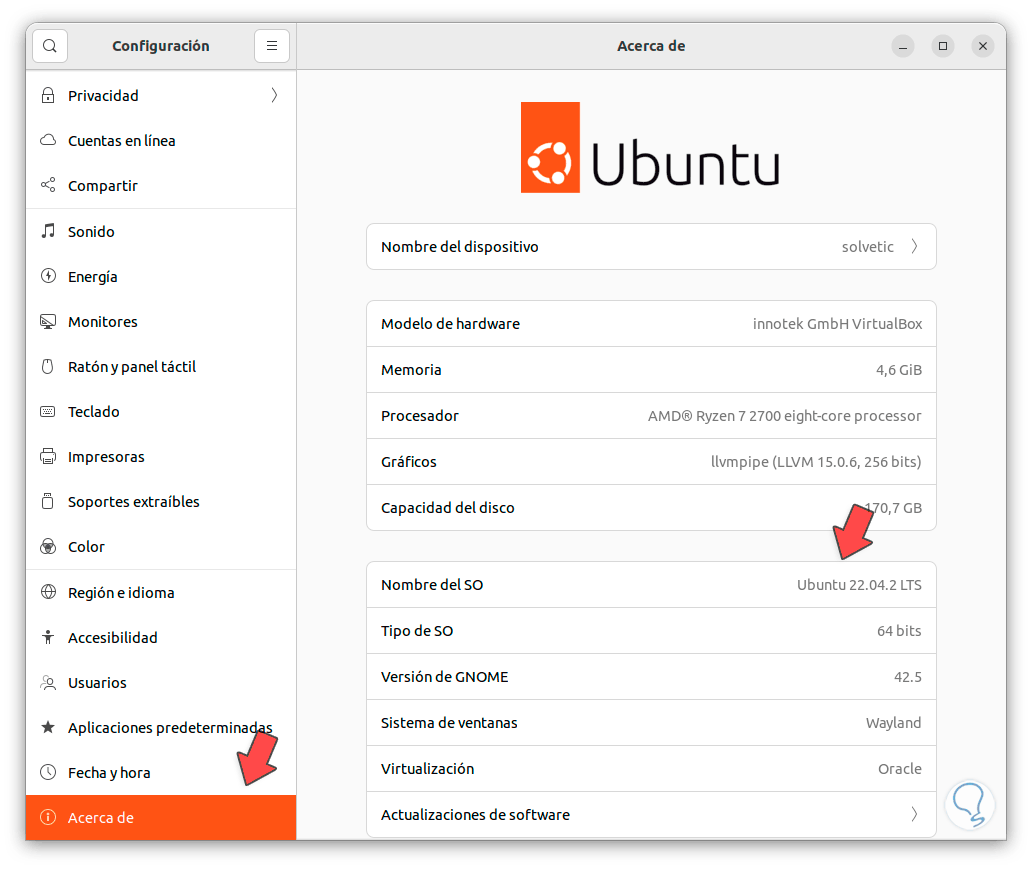This screenshot has width=1032, height=869.
Task: Click the Accesibilidad person icon
Action: coord(48,637)
